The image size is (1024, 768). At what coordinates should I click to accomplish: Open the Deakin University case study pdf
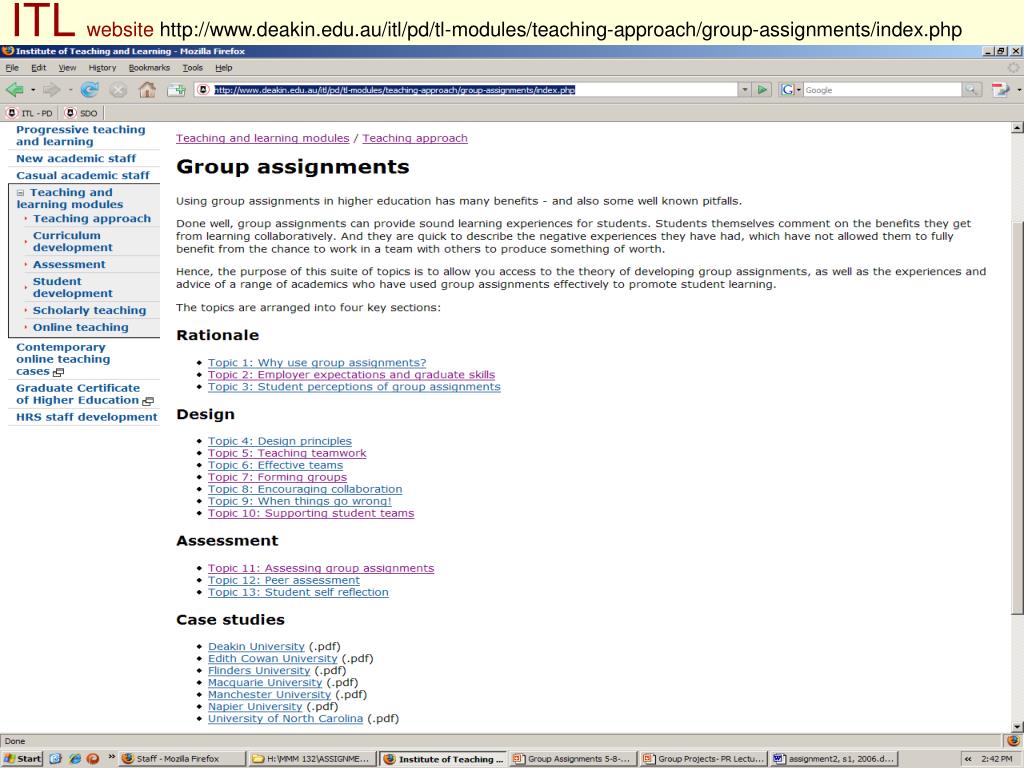(x=256, y=647)
